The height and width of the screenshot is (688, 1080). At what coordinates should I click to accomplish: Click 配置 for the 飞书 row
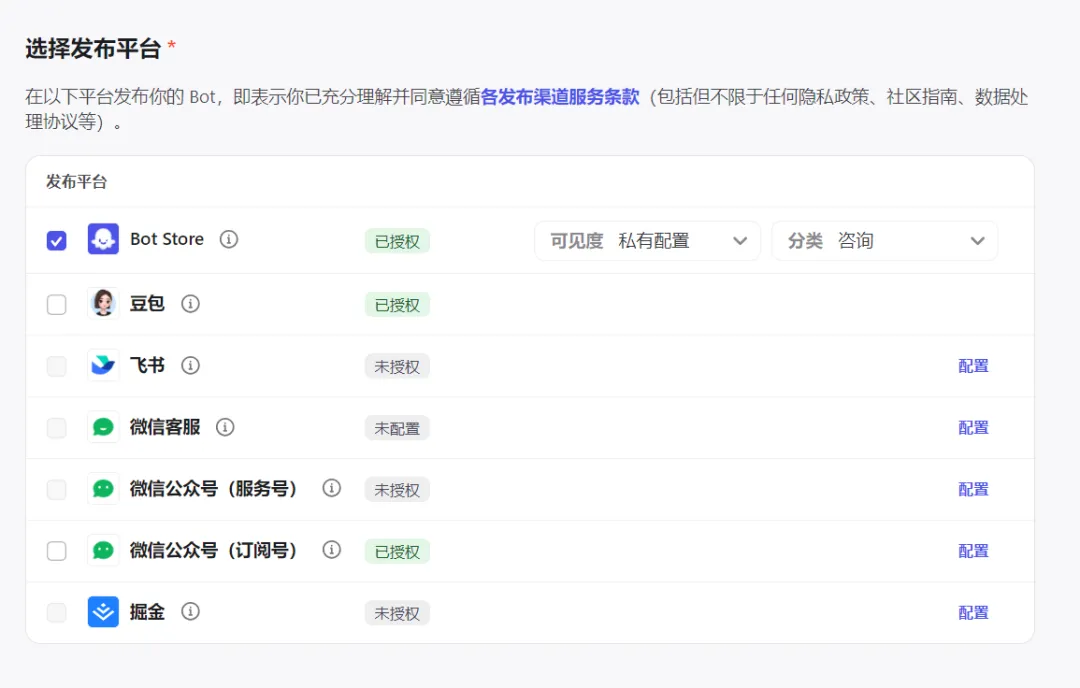coord(973,366)
